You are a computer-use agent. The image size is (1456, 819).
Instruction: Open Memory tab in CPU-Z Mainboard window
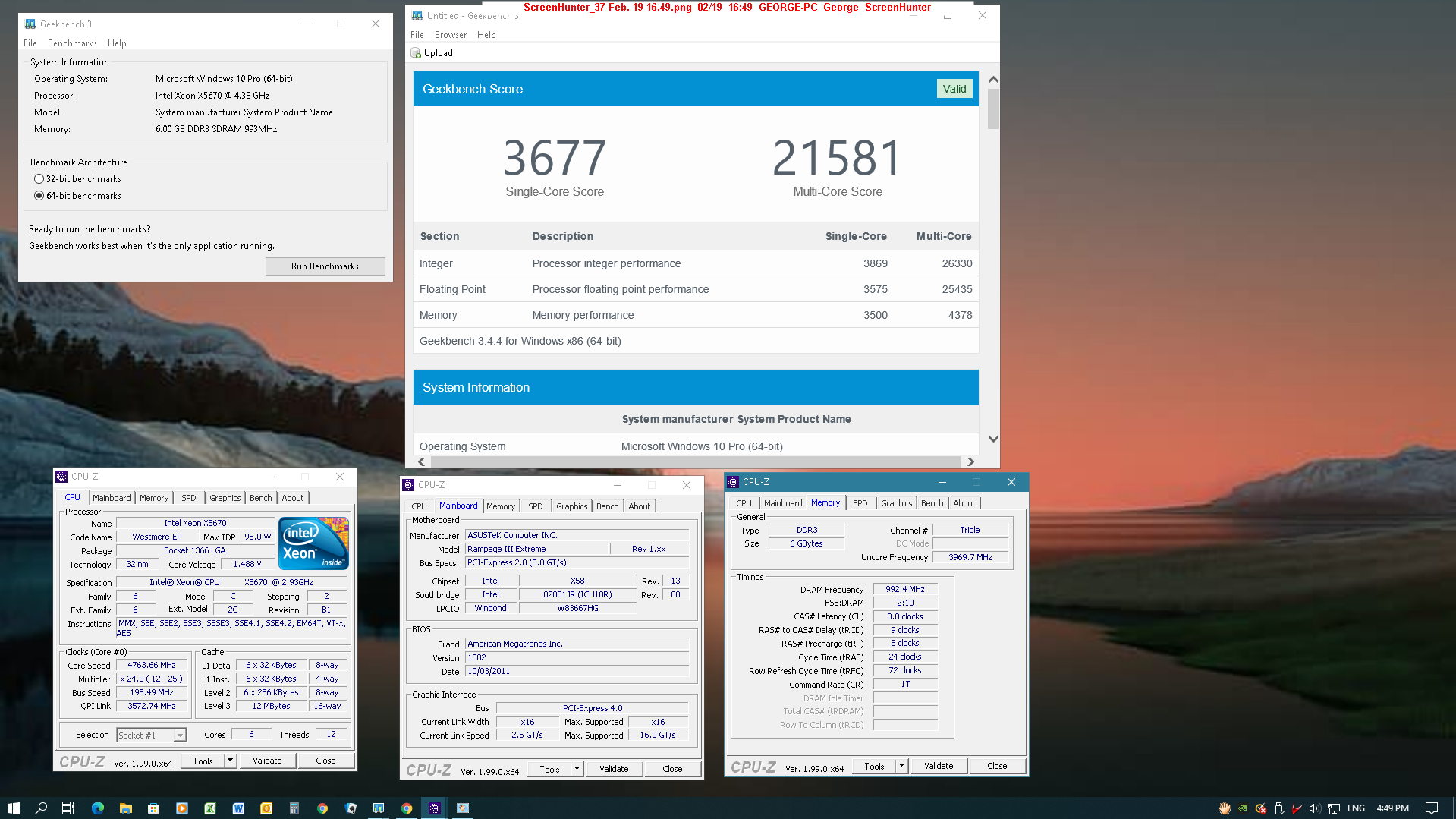tap(501, 506)
